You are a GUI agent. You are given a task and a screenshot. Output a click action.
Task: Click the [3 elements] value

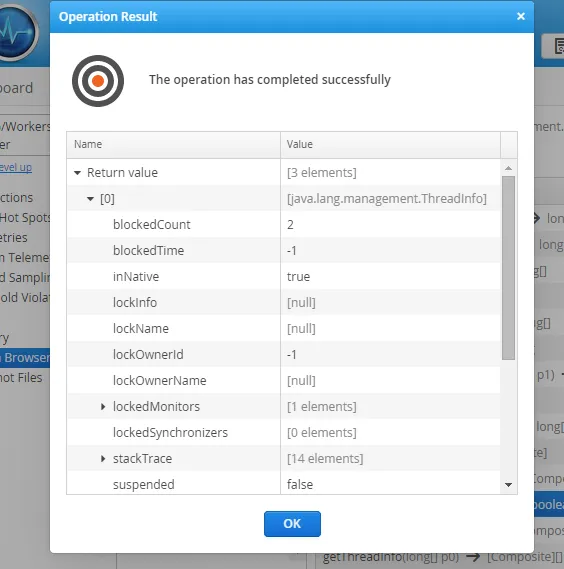[x=322, y=173]
